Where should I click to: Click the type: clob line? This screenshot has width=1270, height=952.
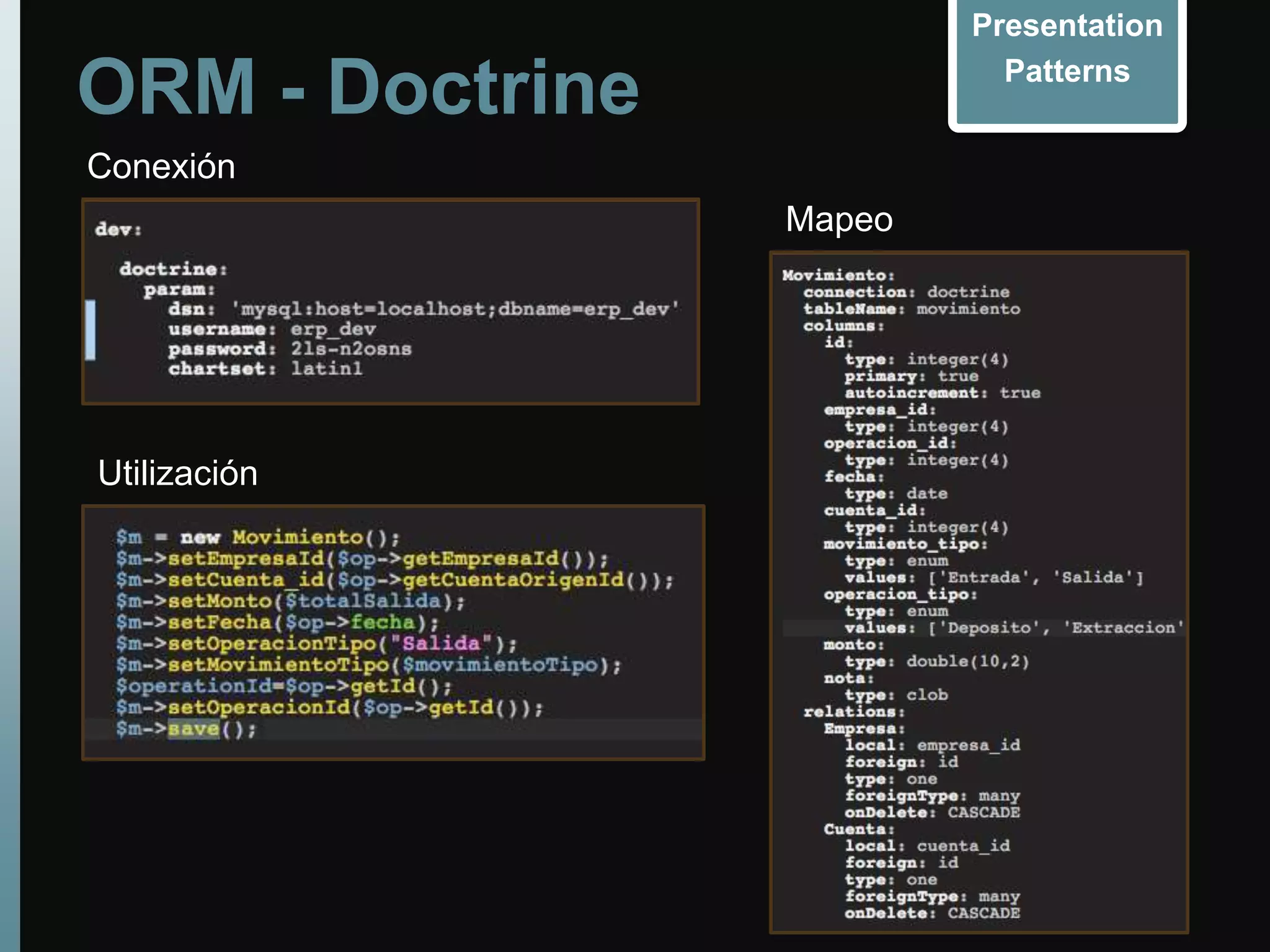click(x=895, y=695)
